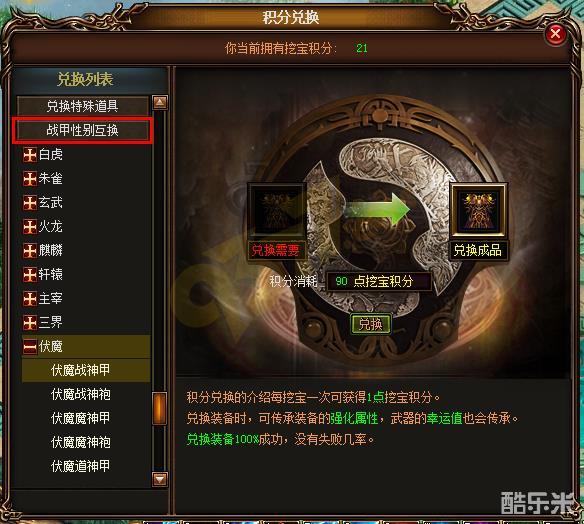Click the 90 点挖宝积分 cost field
The height and width of the screenshot is (524, 584).
[379, 281]
